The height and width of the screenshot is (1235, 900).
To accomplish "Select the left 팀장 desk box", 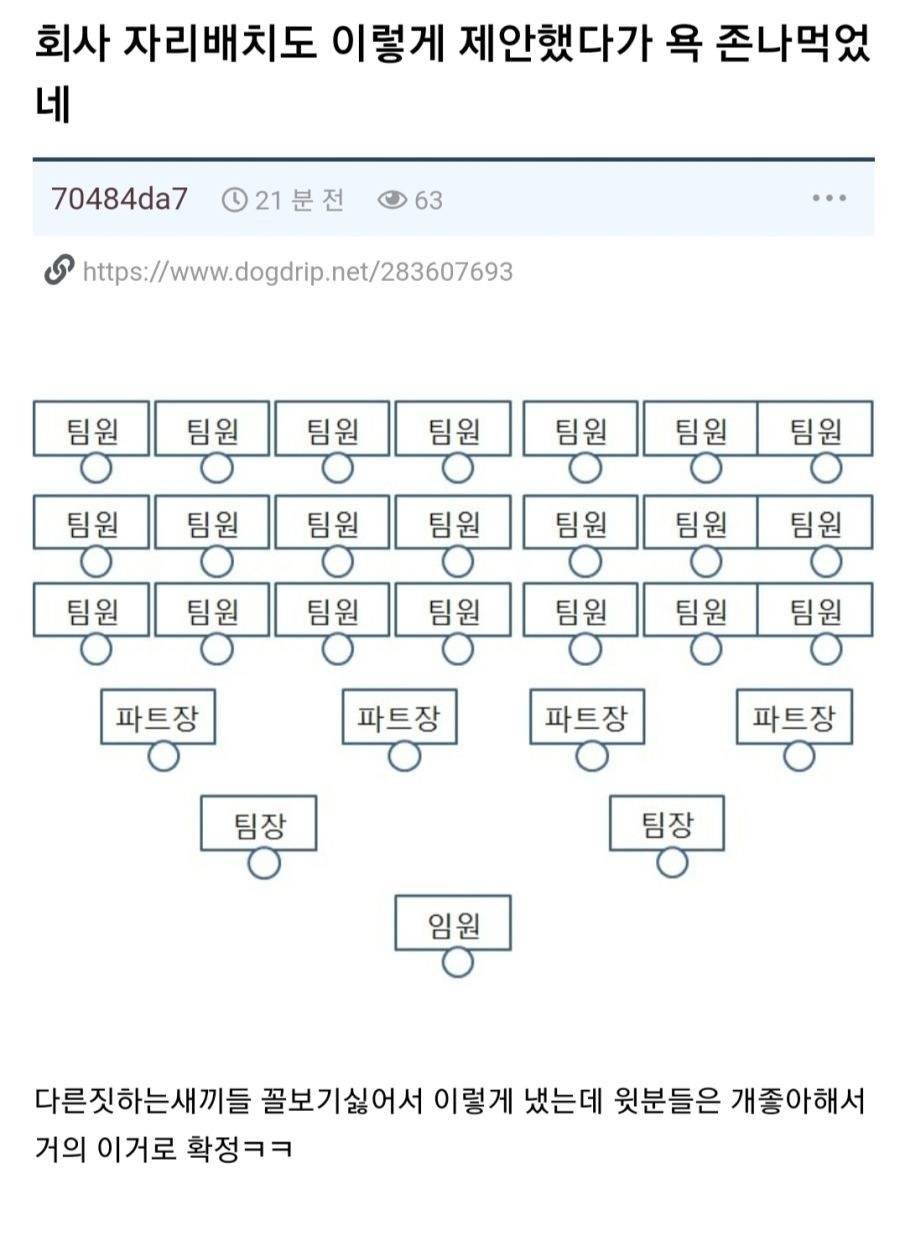I will tap(259, 824).
